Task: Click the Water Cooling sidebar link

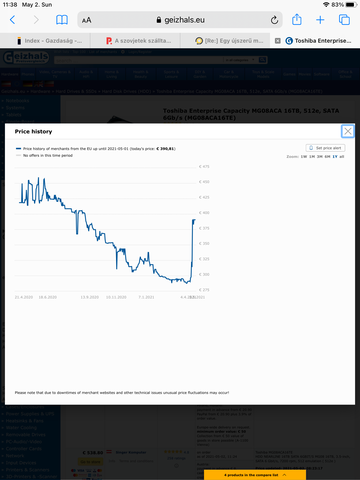Action: (21, 428)
